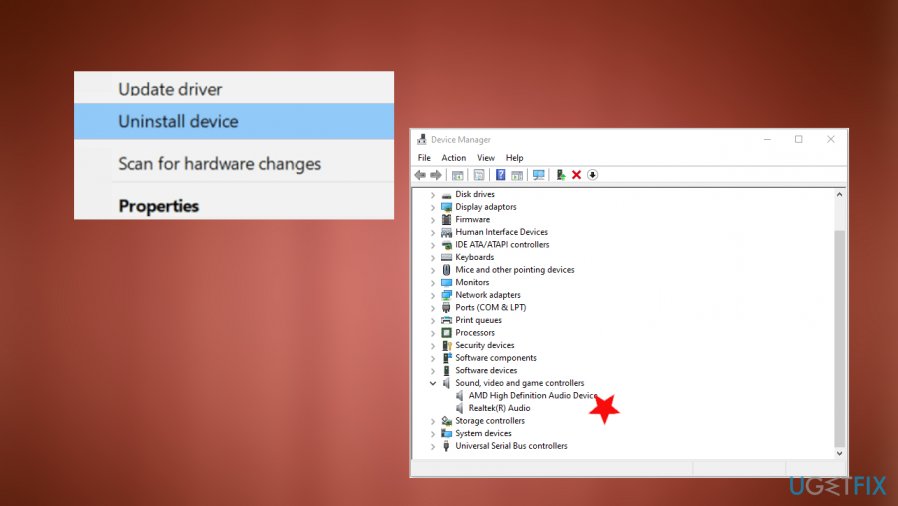Expand the Human Interface Devices node
898x506 pixels.
tap(433, 232)
